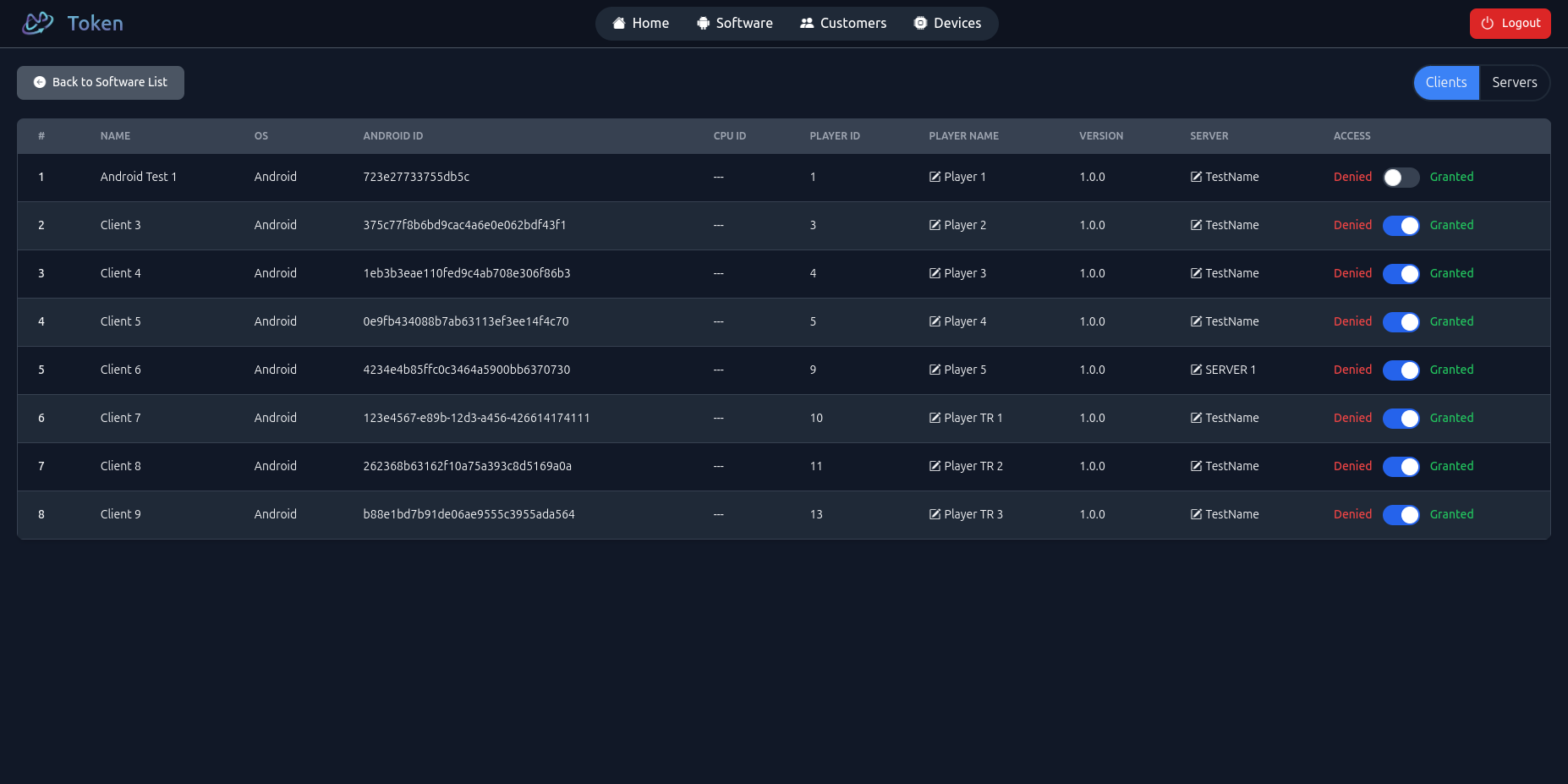
Task: Edit server TestName in Android Test 1 row
Action: coord(1196,177)
